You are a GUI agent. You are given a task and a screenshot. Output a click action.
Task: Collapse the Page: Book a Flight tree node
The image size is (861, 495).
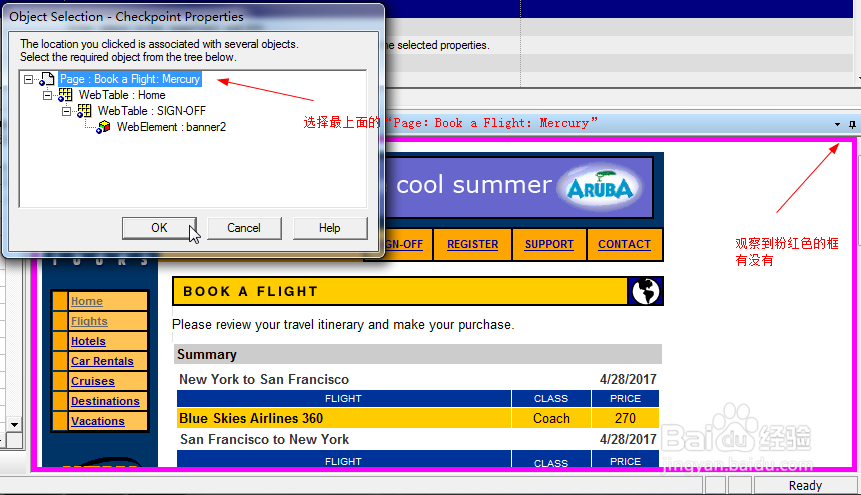tap(29, 80)
